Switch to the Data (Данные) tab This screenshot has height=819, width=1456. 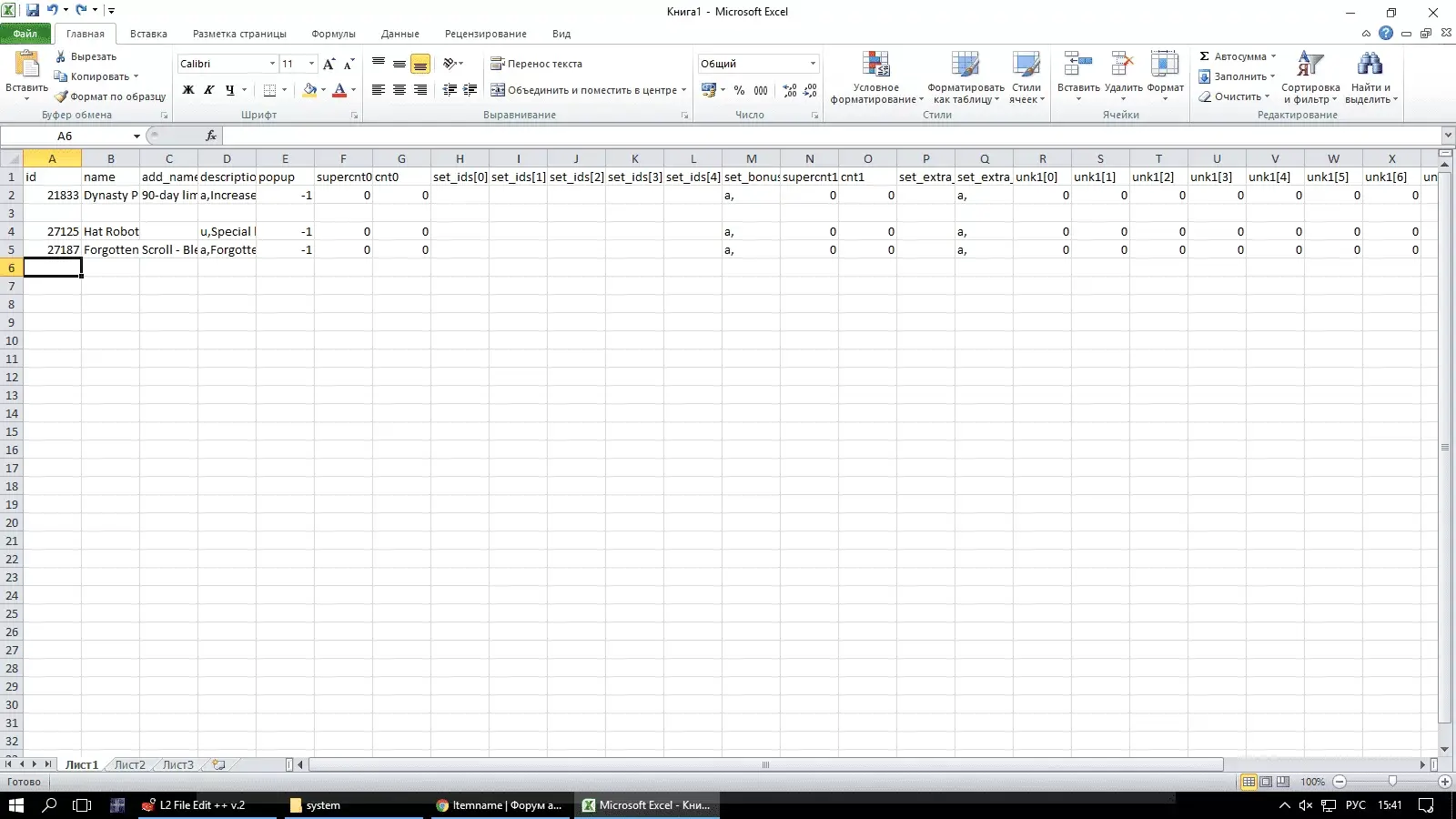(x=400, y=34)
